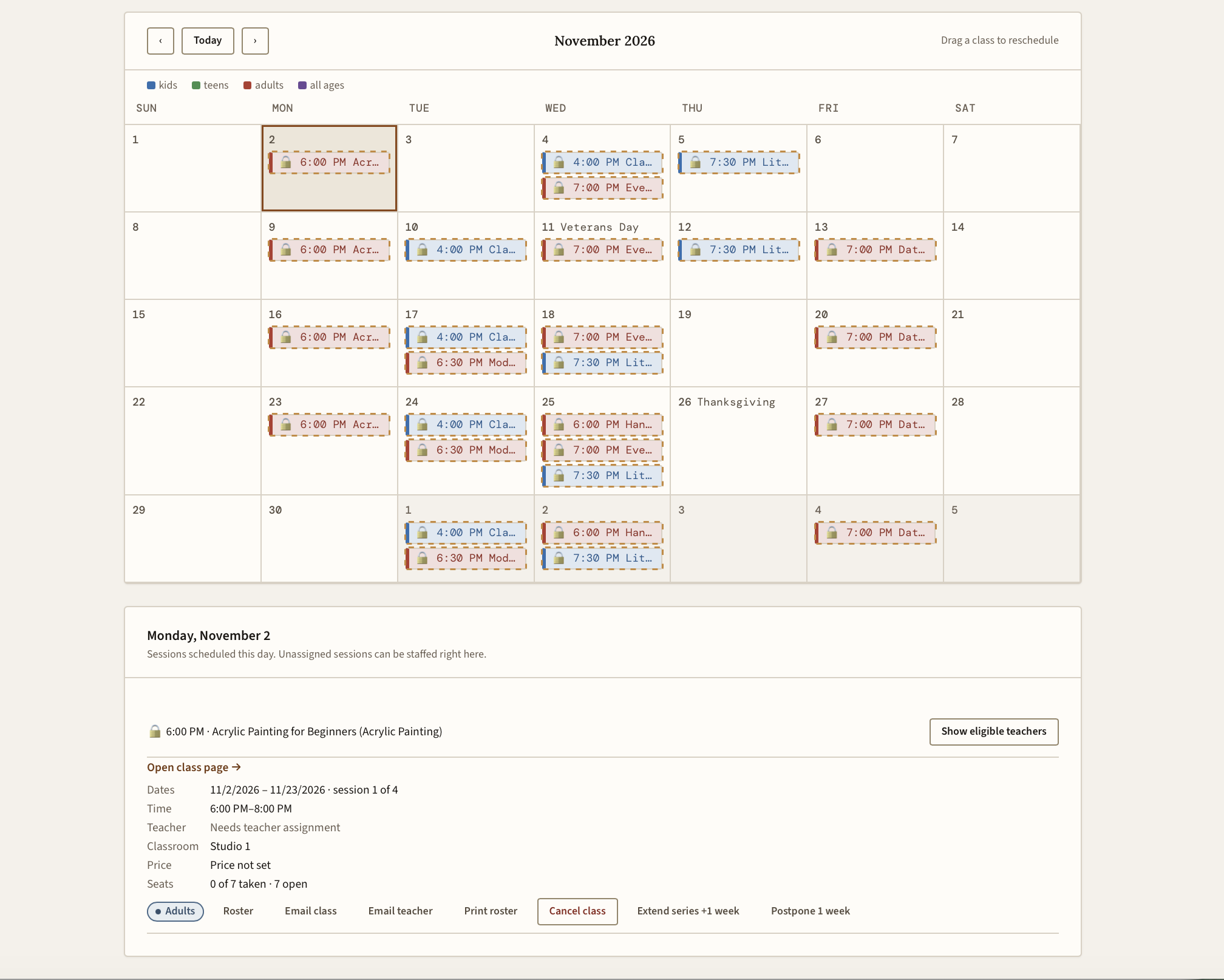Click the teens legend color swatch
Viewport: 1224px width, 980px height.
pos(196,85)
